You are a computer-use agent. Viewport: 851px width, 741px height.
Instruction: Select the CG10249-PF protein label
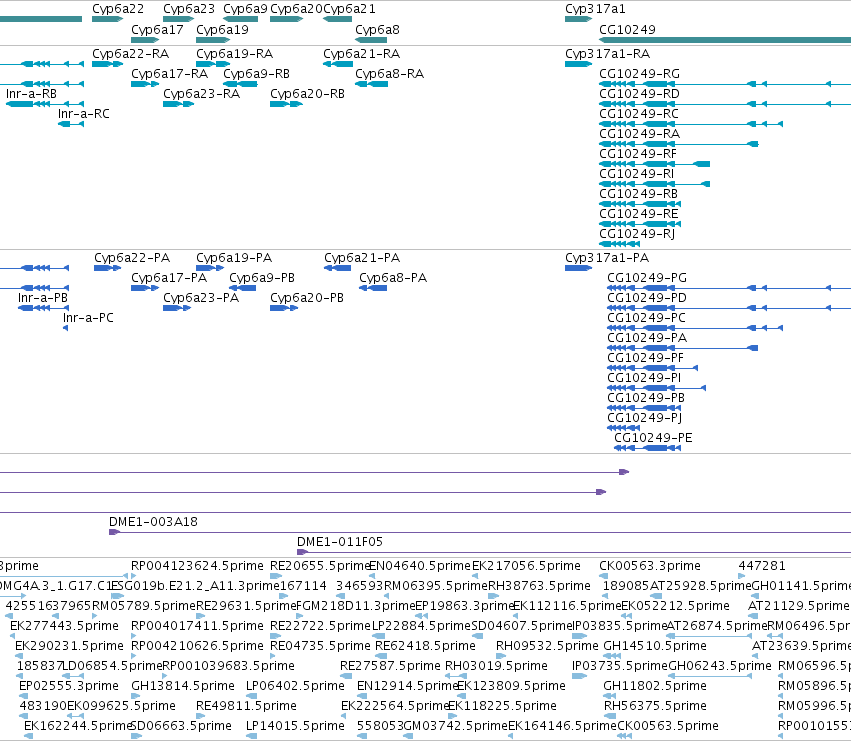(645, 358)
